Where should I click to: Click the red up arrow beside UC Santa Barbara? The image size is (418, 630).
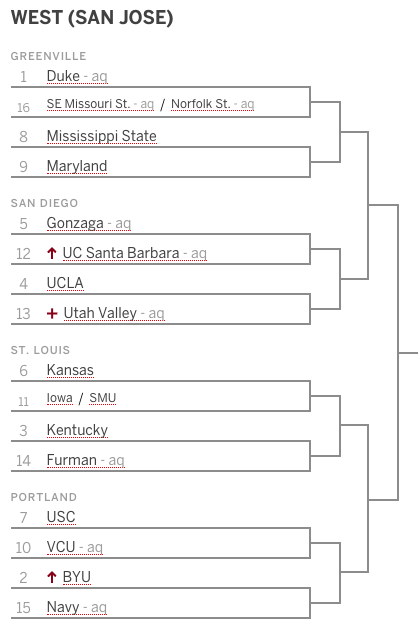click(51, 253)
